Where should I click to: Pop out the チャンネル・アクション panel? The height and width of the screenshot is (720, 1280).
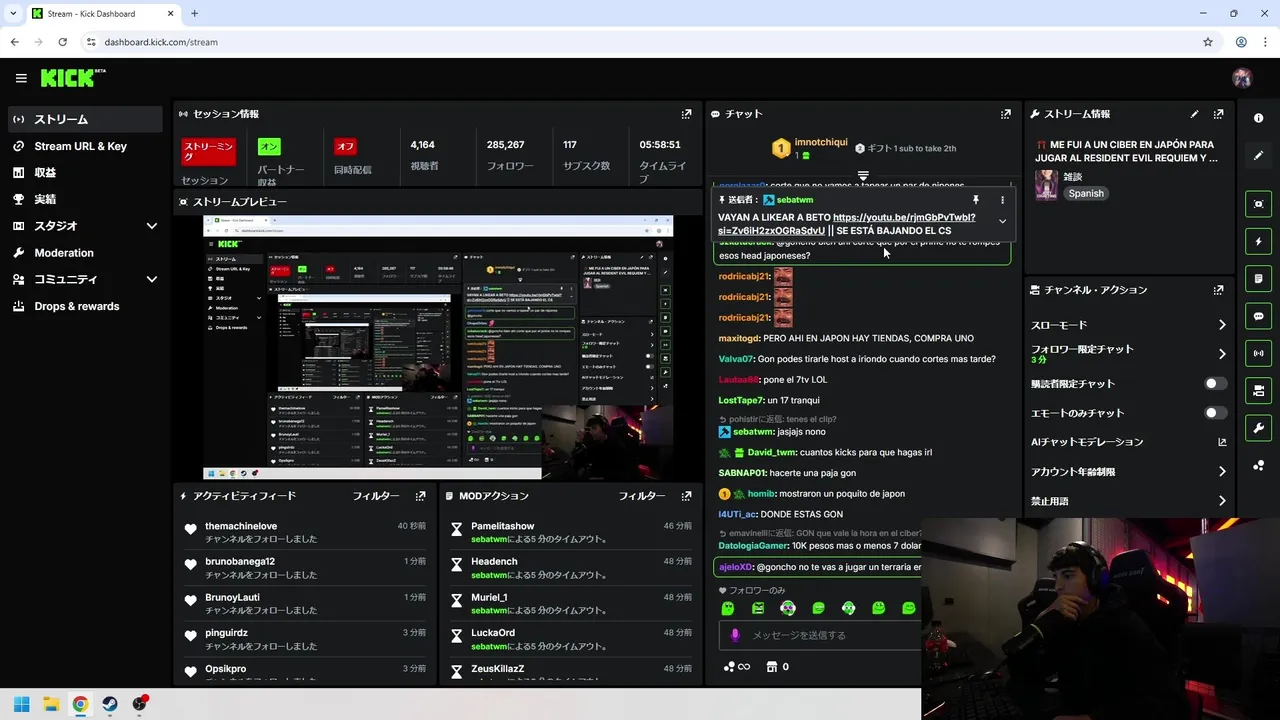pos(1218,290)
